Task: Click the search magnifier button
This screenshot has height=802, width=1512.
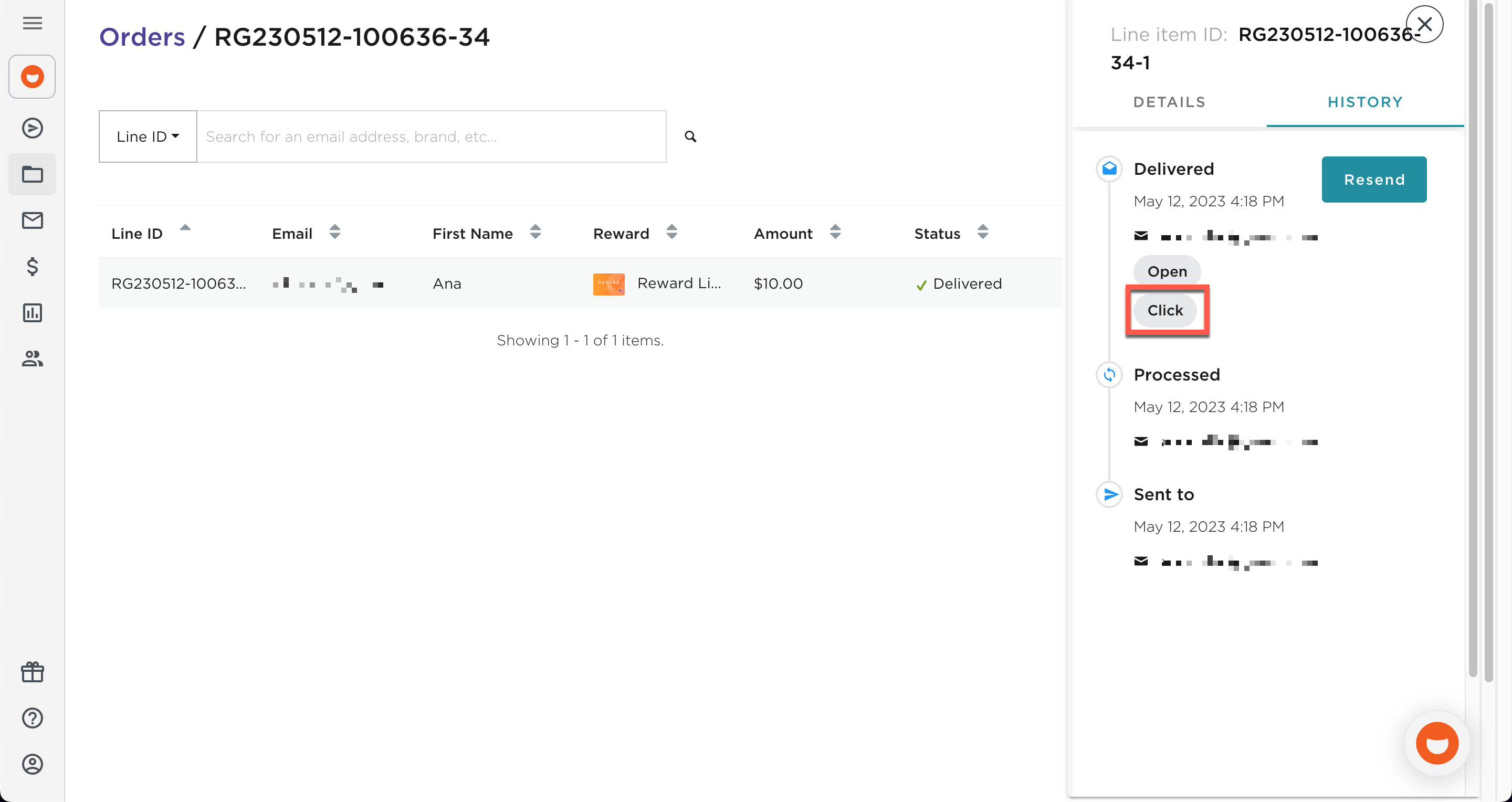Action: (x=692, y=137)
